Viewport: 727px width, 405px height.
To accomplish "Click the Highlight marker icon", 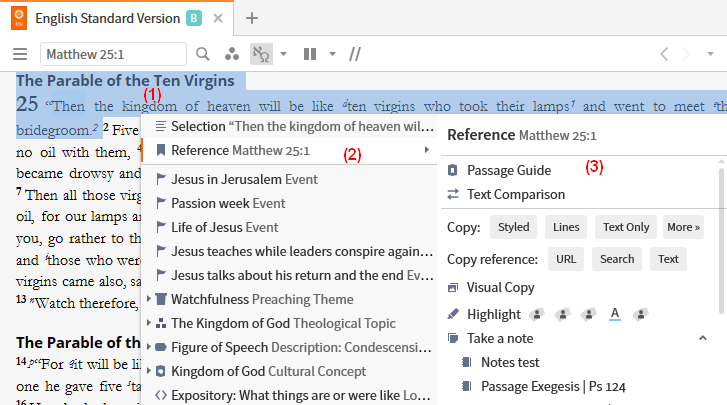I will point(453,314).
